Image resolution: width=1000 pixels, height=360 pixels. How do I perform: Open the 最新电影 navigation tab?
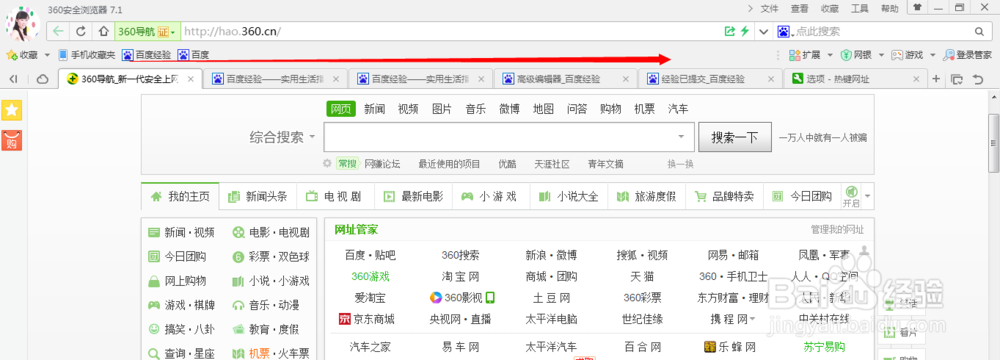click(x=413, y=196)
